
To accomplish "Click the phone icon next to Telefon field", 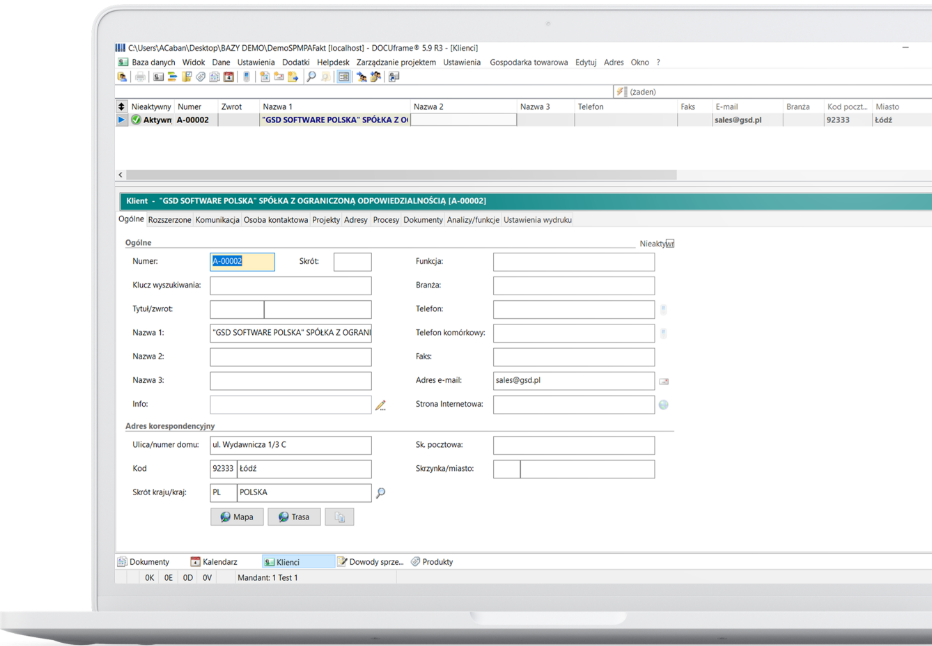I will point(663,310).
